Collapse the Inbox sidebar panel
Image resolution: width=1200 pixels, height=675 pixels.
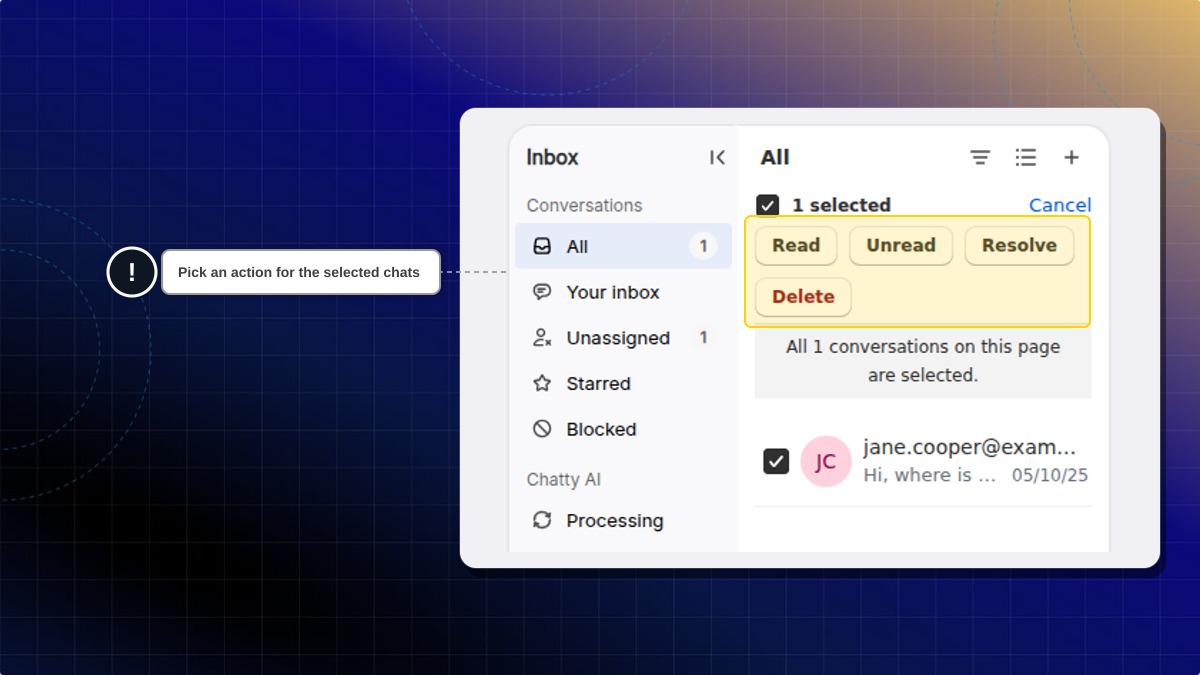tap(717, 157)
